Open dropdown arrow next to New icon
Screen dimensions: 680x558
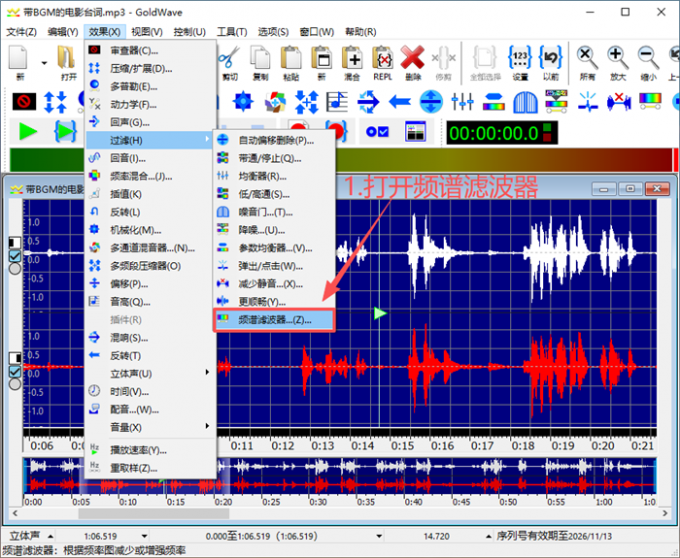click(44, 63)
